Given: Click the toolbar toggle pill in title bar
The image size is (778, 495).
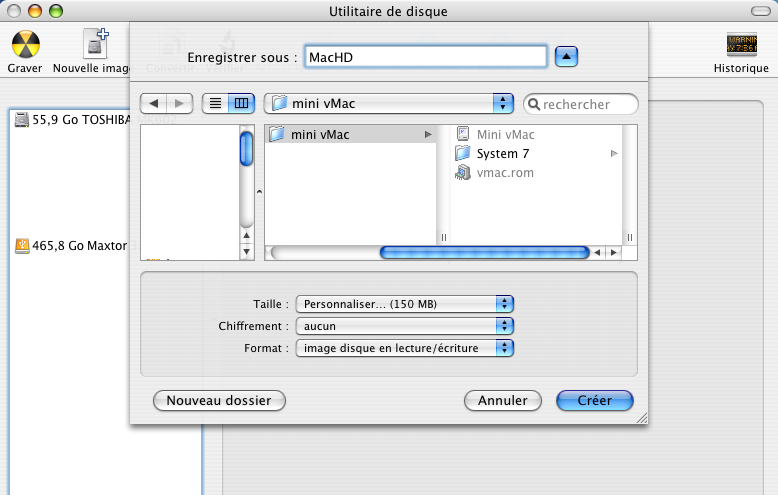Looking at the screenshot, I should point(761,11).
